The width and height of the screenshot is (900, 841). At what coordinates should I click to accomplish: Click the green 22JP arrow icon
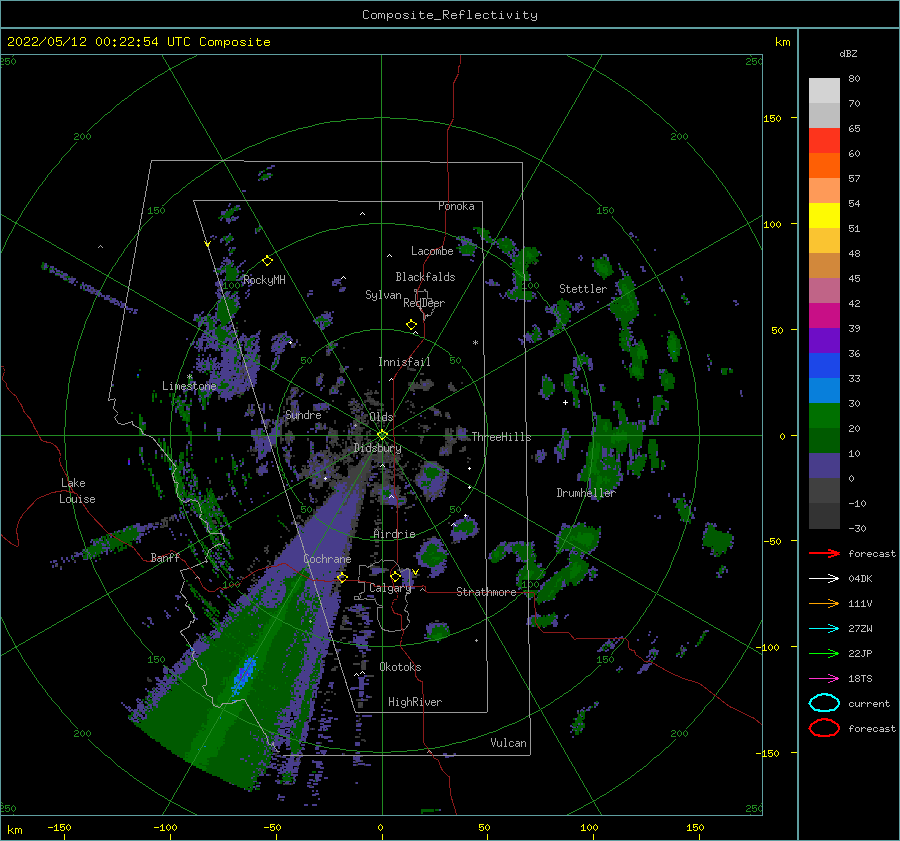click(824, 653)
